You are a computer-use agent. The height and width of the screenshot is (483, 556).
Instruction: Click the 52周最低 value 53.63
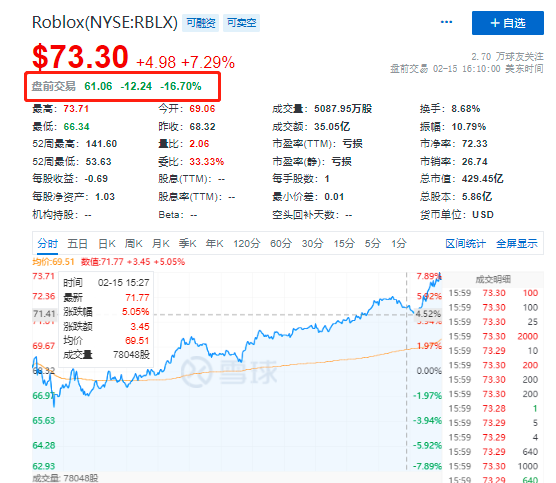tap(99, 162)
